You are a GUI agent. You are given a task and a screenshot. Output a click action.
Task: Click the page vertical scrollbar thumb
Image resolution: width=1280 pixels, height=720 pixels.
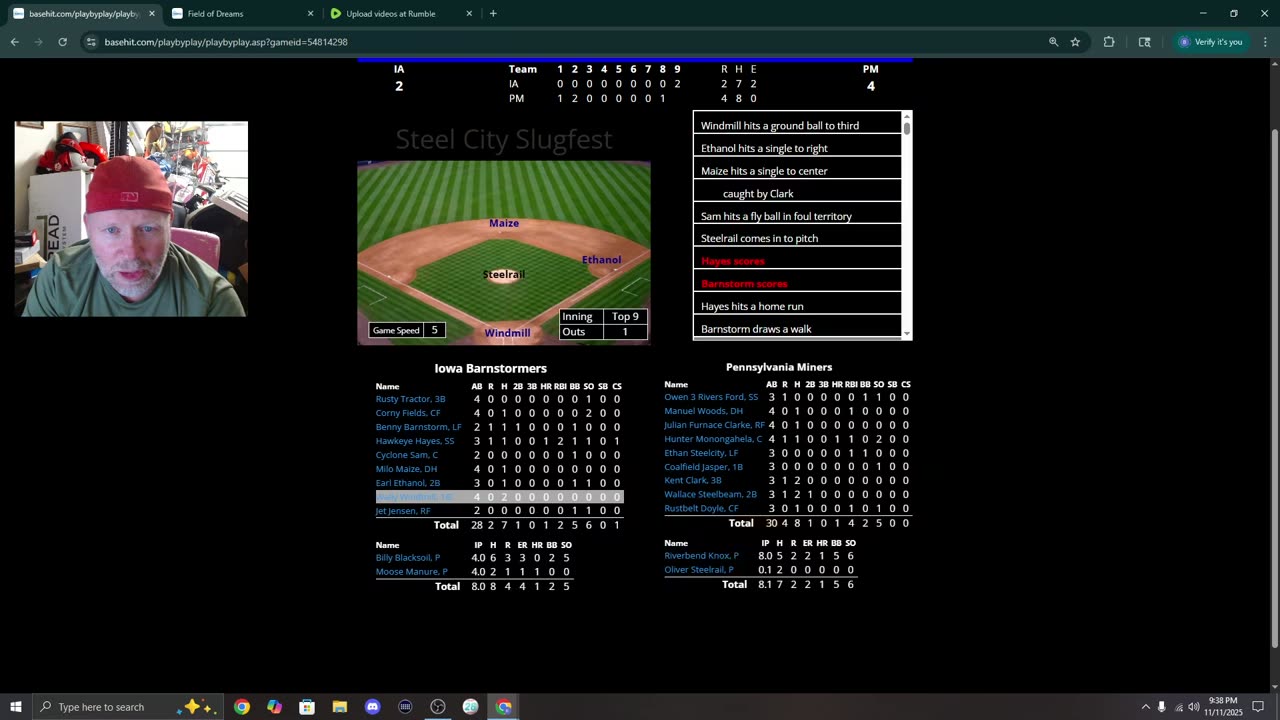(1273, 390)
